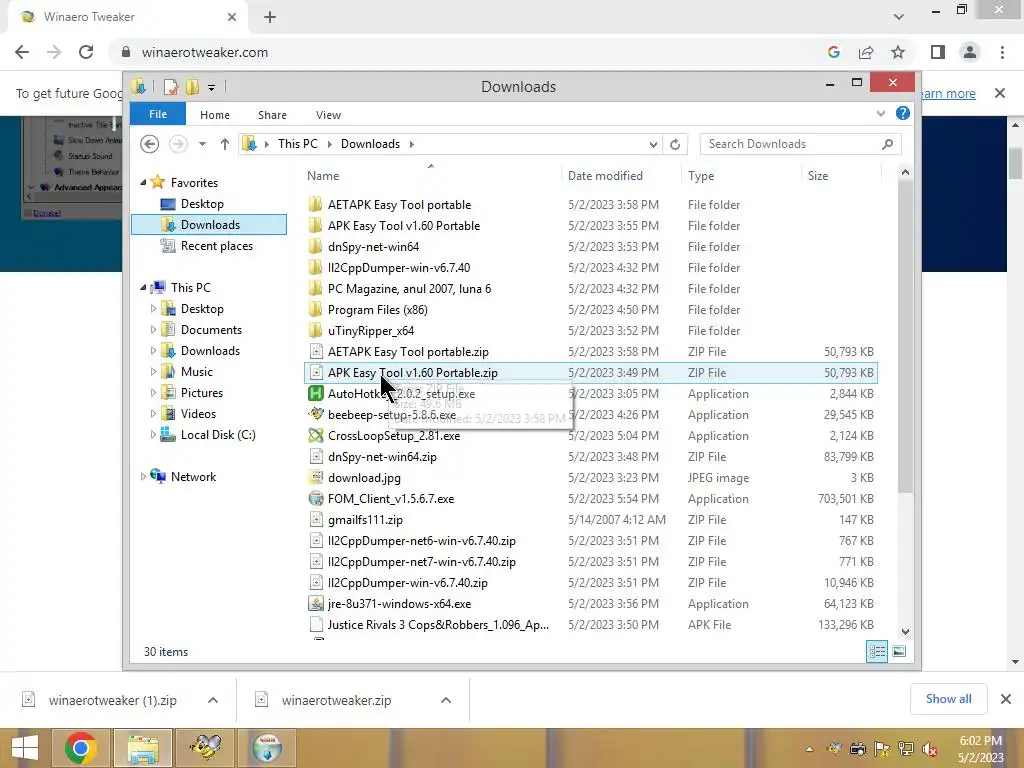Dismiss the Chrome infobar with X
The height and width of the screenshot is (768, 1024).
click(1000, 93)
